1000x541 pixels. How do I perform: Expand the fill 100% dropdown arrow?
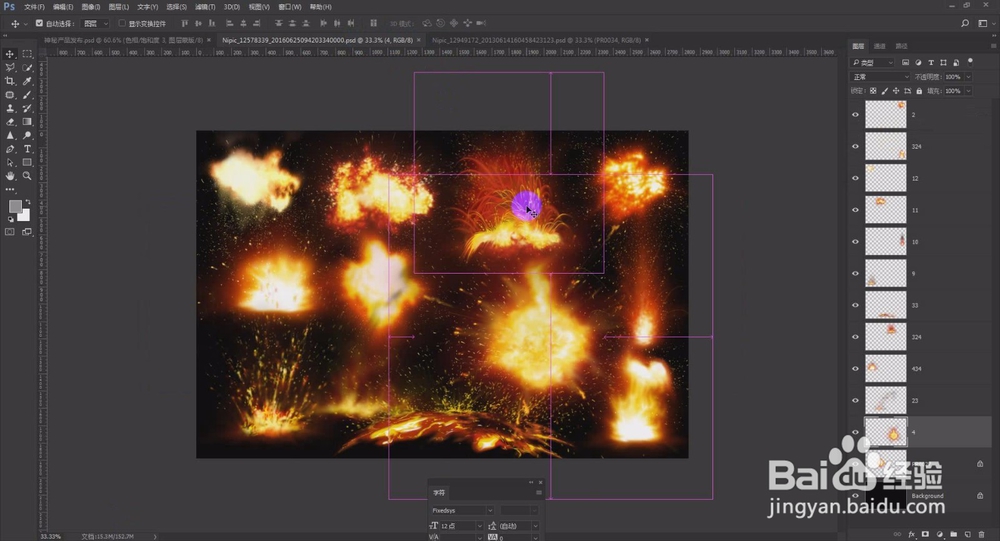[968, 91]
